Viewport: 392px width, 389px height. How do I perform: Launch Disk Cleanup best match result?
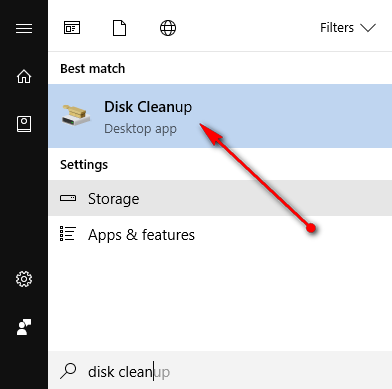(x=220, y=116)
